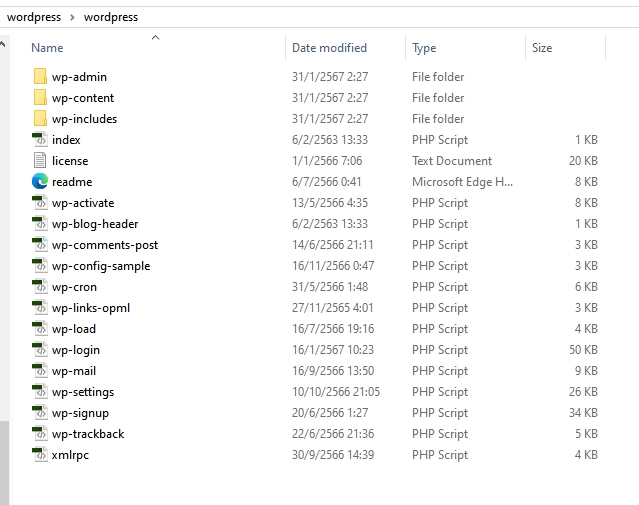Select the wp-content folder name
Screen dimensions: 639x505
pos(83,98)
